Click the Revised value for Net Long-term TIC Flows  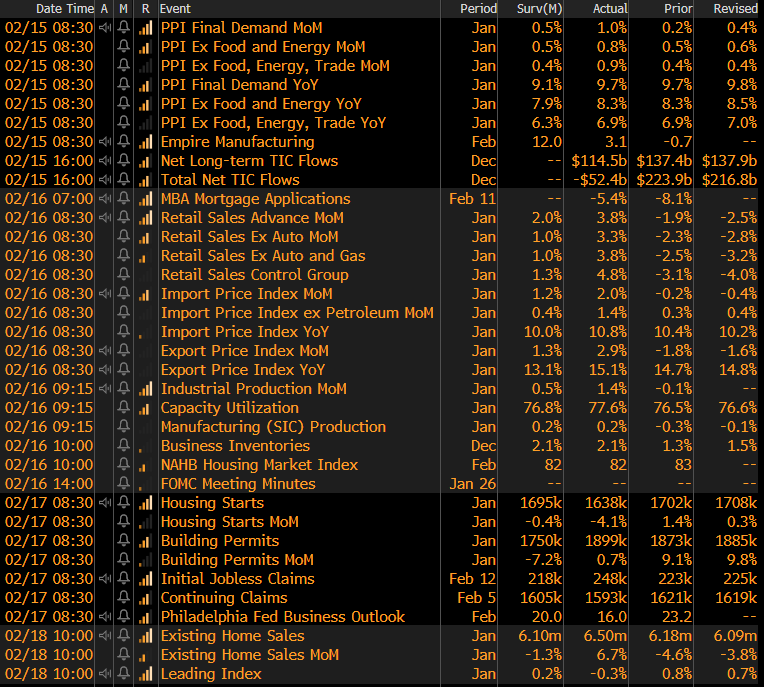[x=729, y=161]
